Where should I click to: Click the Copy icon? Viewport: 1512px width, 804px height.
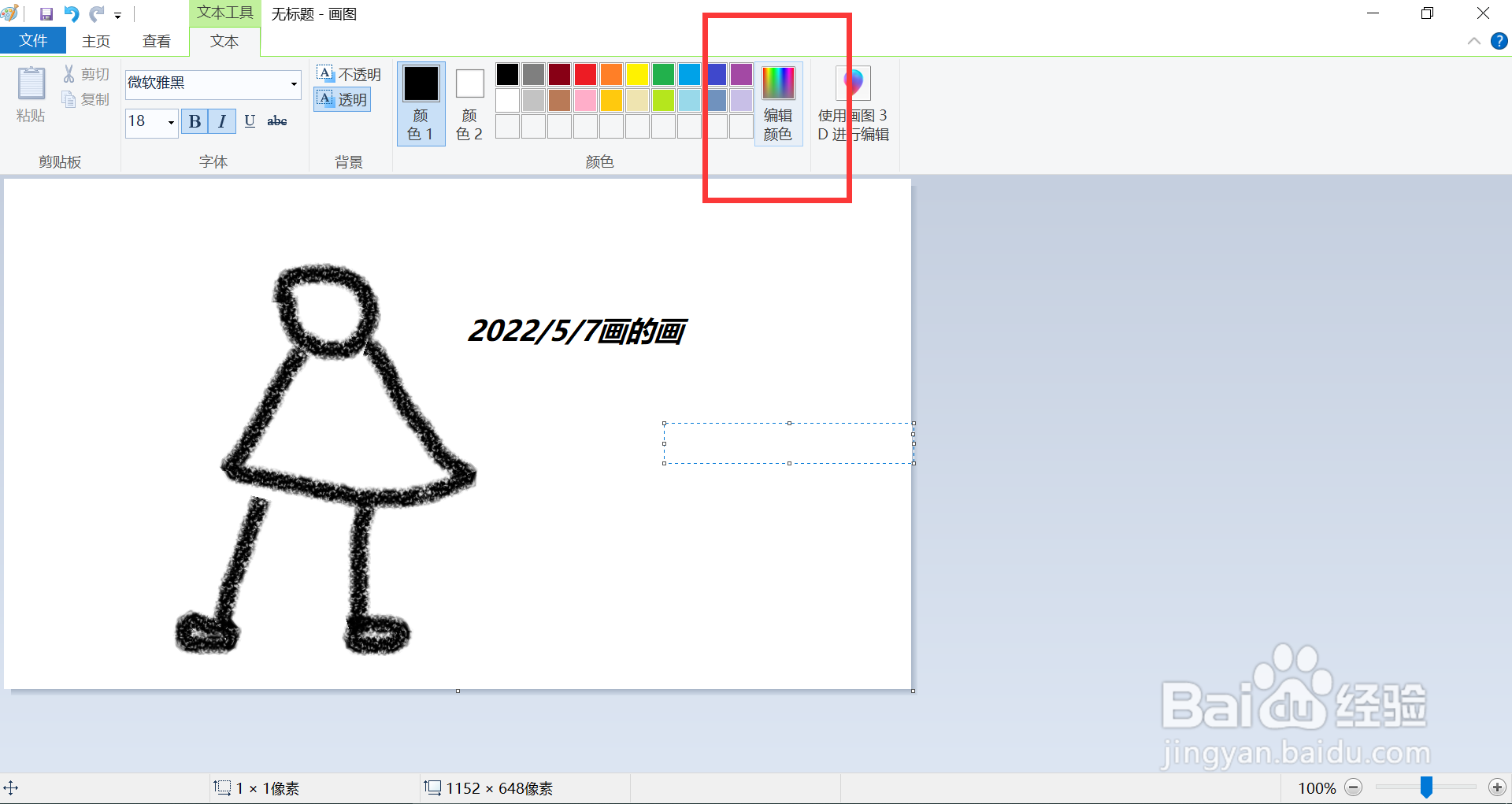69,99
